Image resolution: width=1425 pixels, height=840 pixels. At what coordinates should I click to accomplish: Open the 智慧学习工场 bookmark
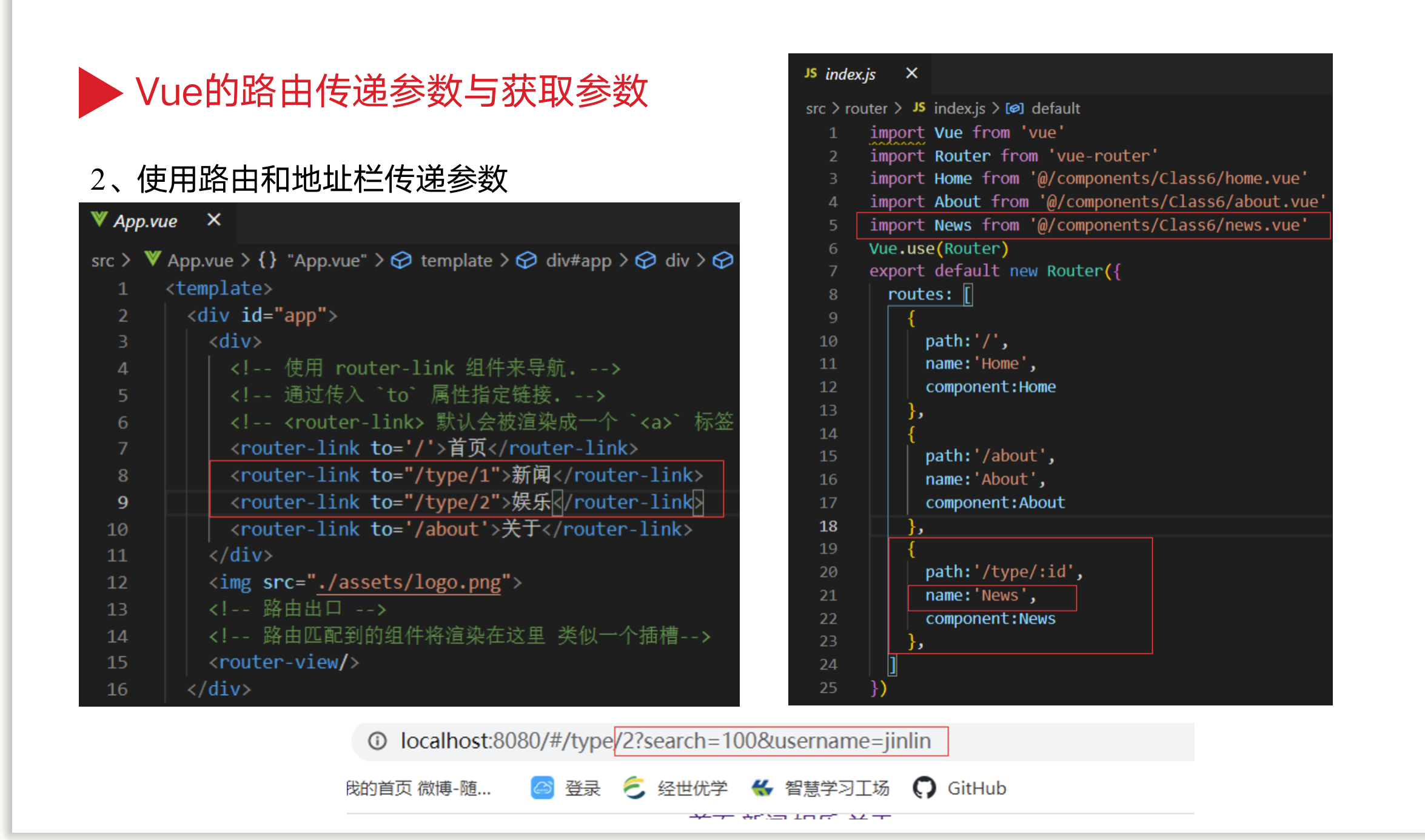pos(820,788)
